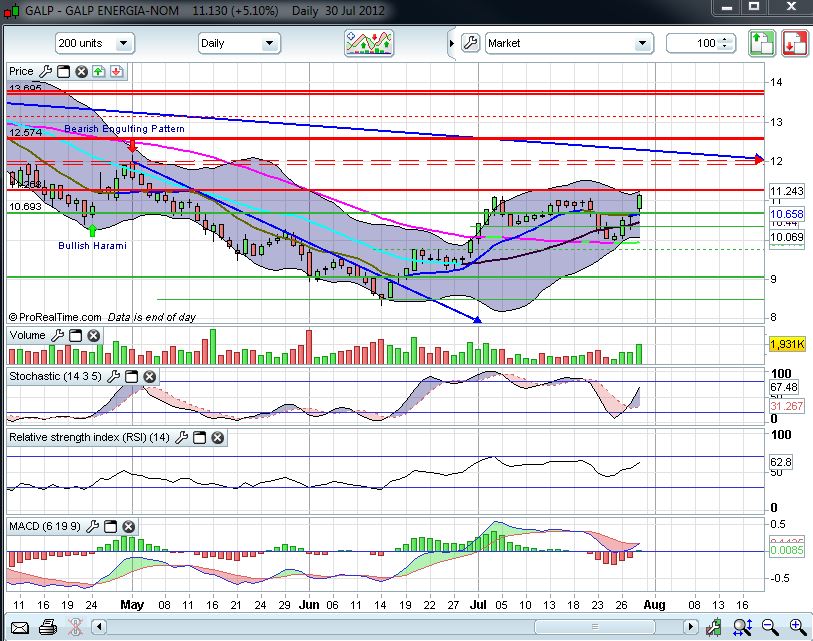Click the 31.267 Stochastic signal tag
813x641 pixels.
click(x=787, y=406)
